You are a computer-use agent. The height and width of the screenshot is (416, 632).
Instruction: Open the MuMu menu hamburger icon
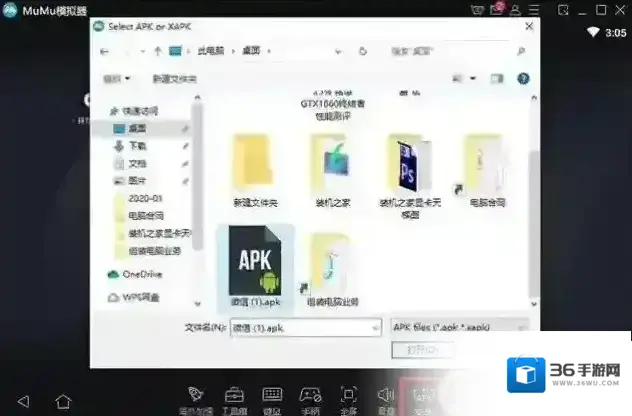[534, 10]
